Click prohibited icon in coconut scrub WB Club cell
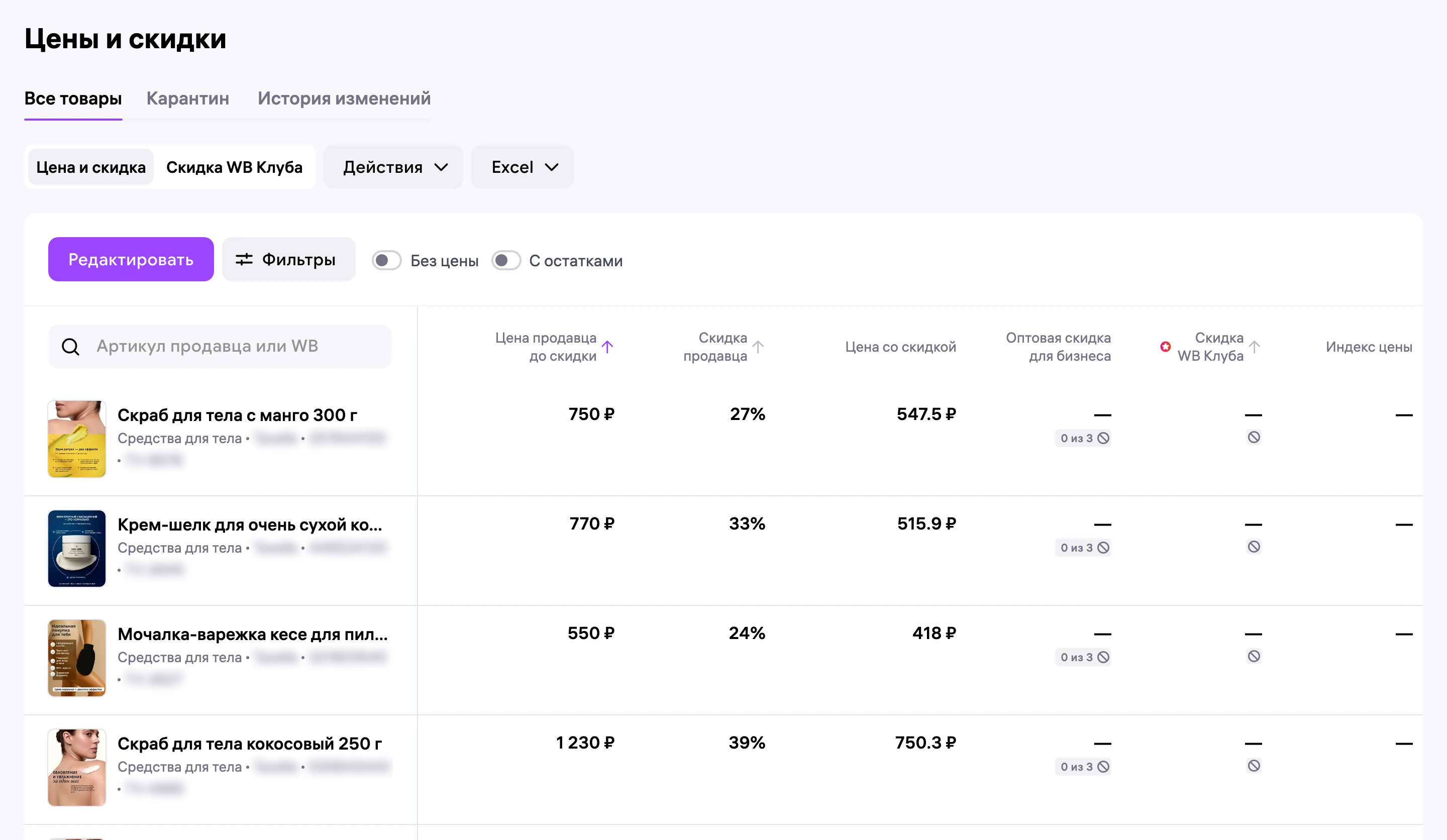Viewport: 1447px width, 840px height. pyautogui.click(x=1254, y=766)
